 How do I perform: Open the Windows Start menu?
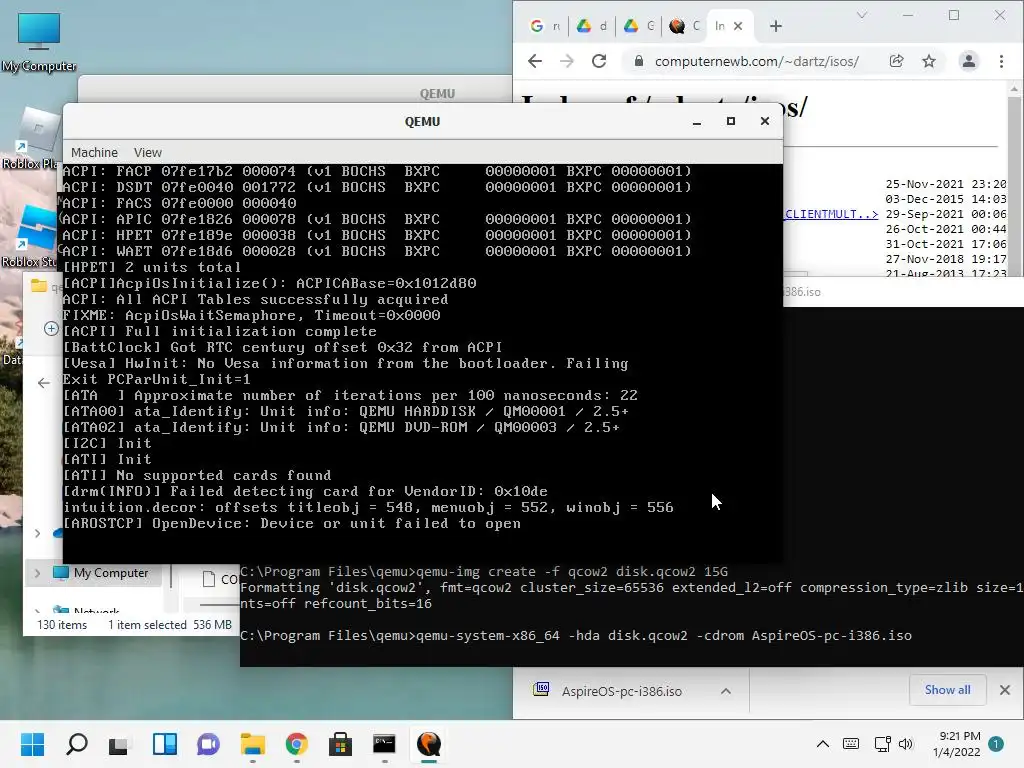pyautogui.click(x=33, y=744)
